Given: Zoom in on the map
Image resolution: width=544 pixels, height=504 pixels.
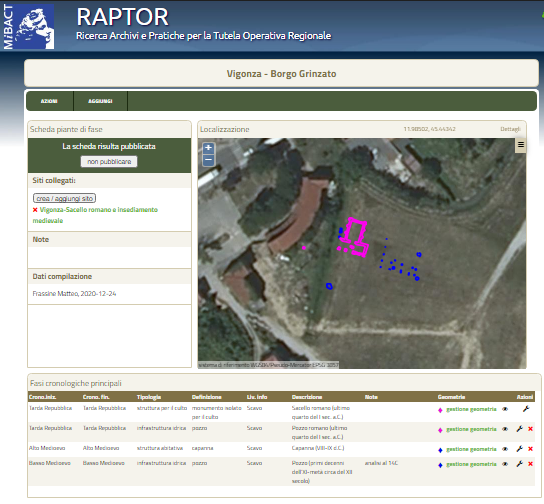Looking at the screenshot, I should pyautogui.click(x=208, y=148).
